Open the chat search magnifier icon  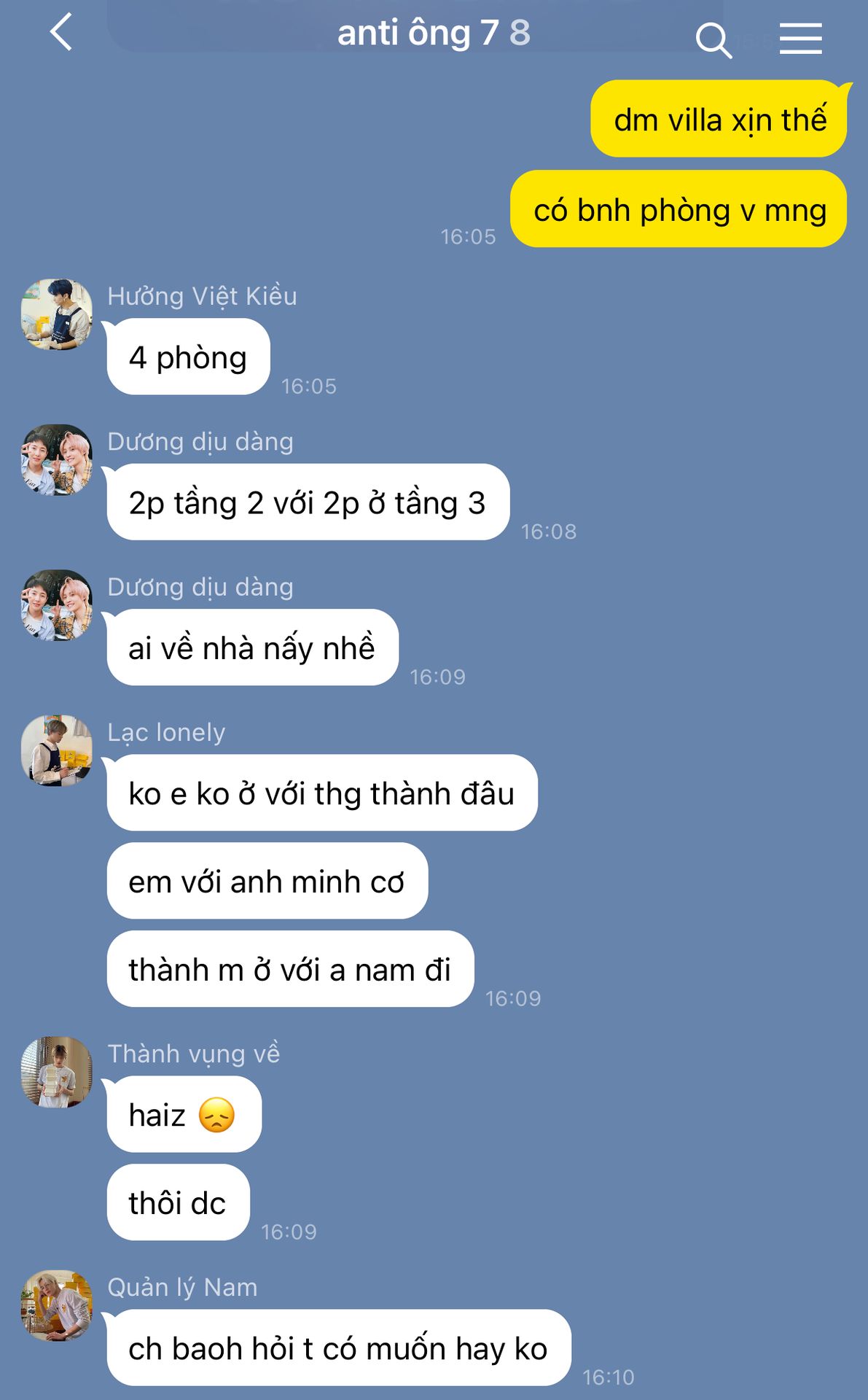point(713,39)
